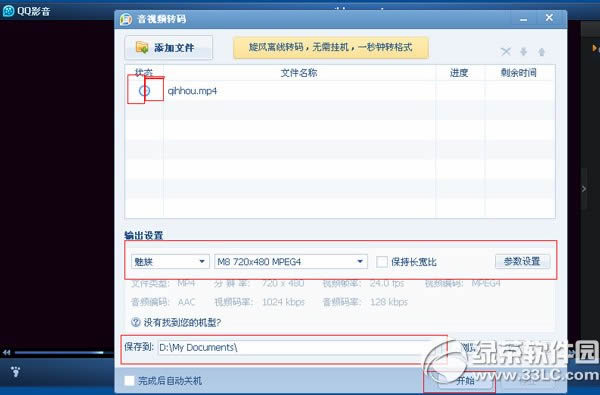Open the M8 720x480 MPEG4 format dropdown
The width and height of the screenshot is (600, 395).
(291, 262)
